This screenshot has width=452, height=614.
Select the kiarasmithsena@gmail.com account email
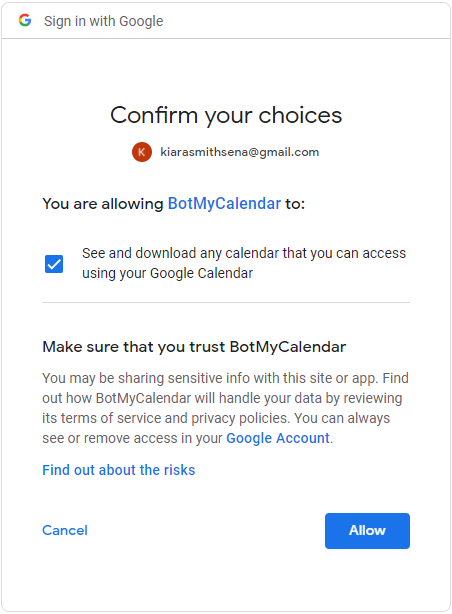pyautogui.click(x=240, y=152)
